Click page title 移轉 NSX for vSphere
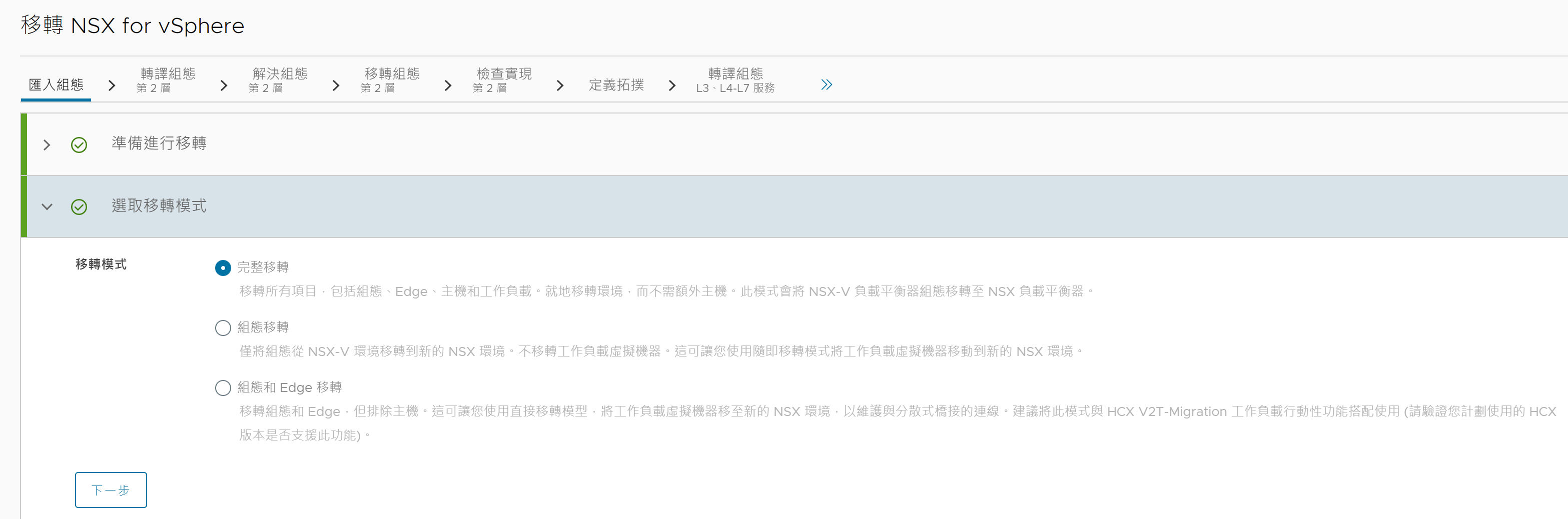The width and height of the screenshot is (1568, 519). (x=132, y=25)
